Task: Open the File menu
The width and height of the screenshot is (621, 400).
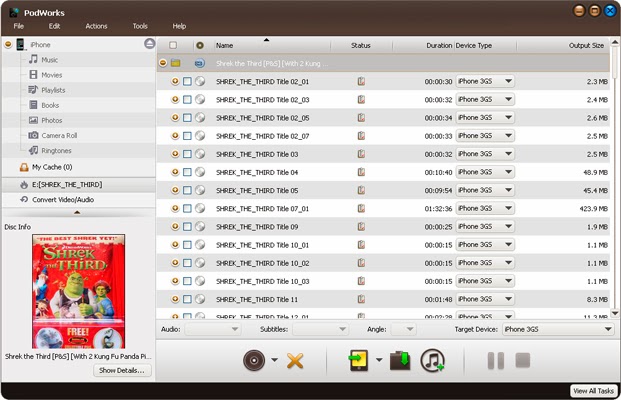Action: 19,26
